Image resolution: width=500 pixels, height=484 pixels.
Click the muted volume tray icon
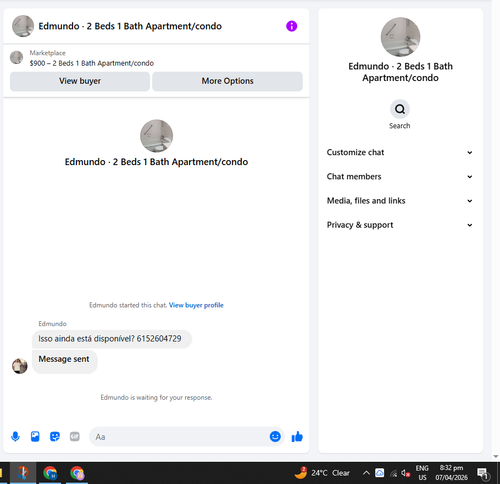(406, 473)
